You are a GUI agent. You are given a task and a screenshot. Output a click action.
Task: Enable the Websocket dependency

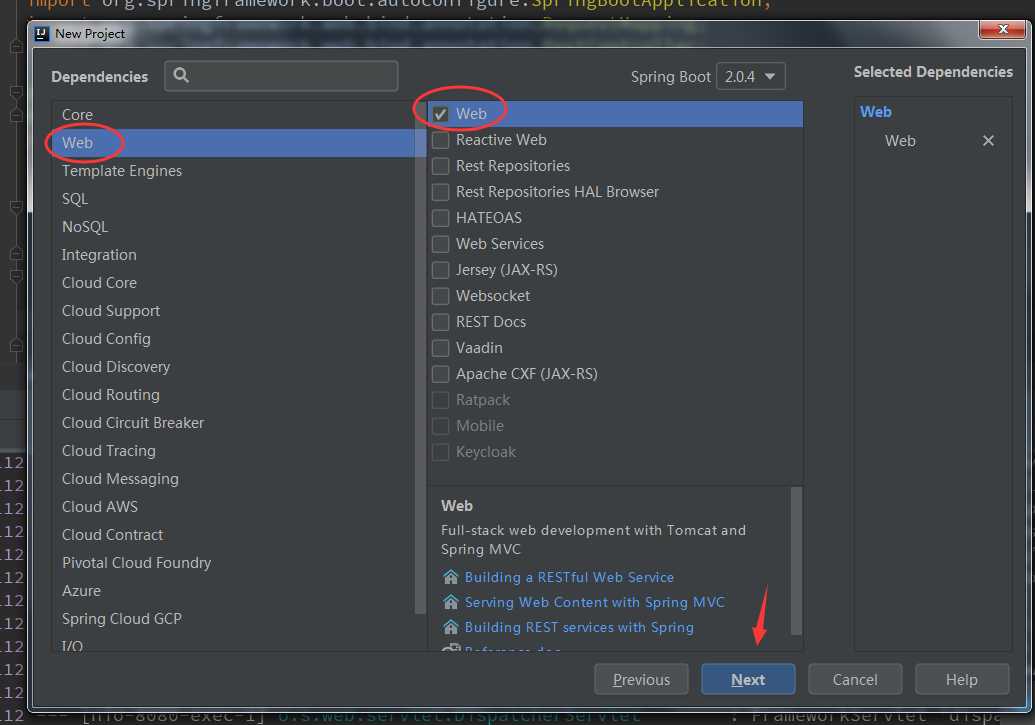click(440, 296)
